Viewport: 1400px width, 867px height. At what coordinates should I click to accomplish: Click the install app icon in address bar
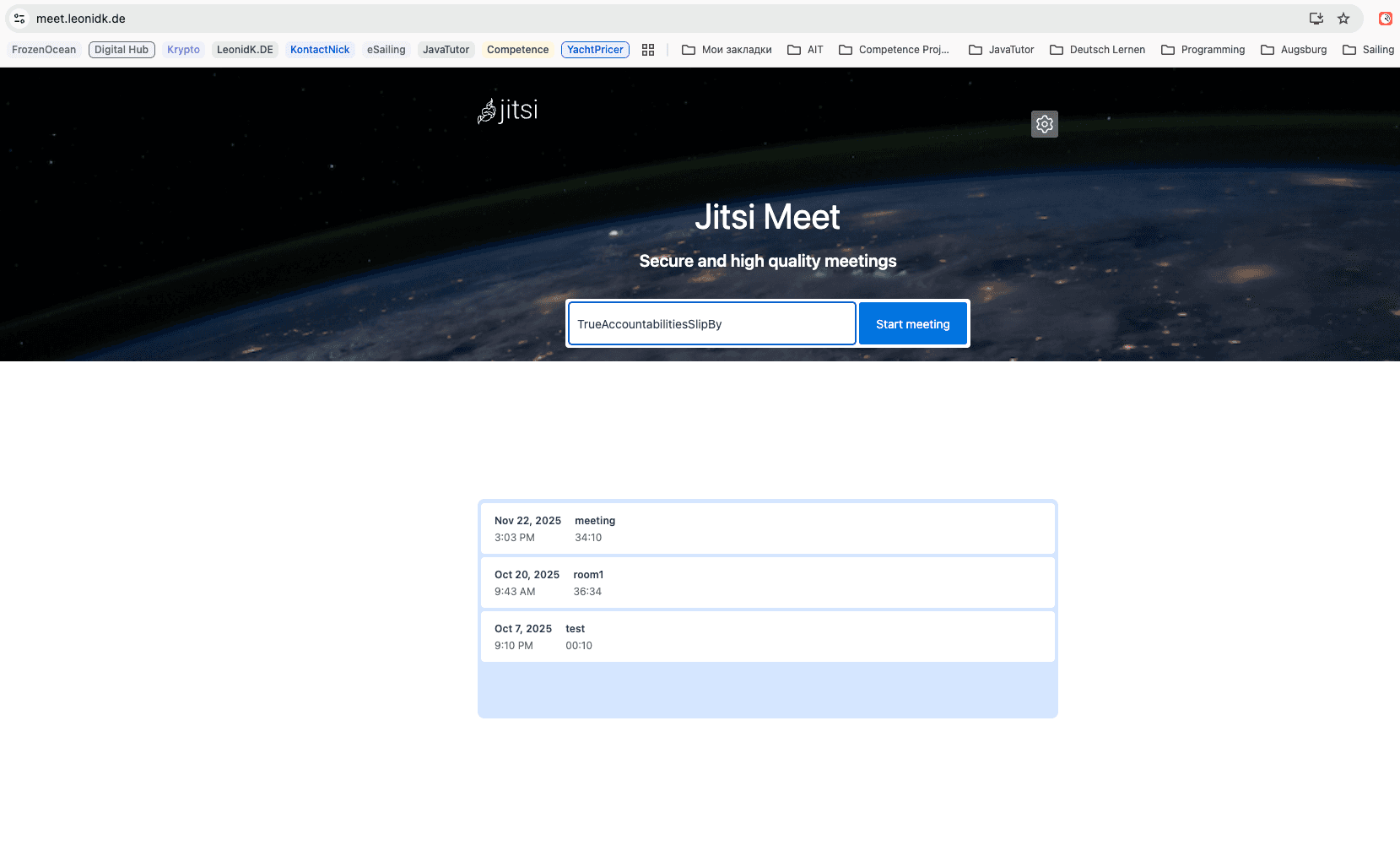tap(1316, 19)
